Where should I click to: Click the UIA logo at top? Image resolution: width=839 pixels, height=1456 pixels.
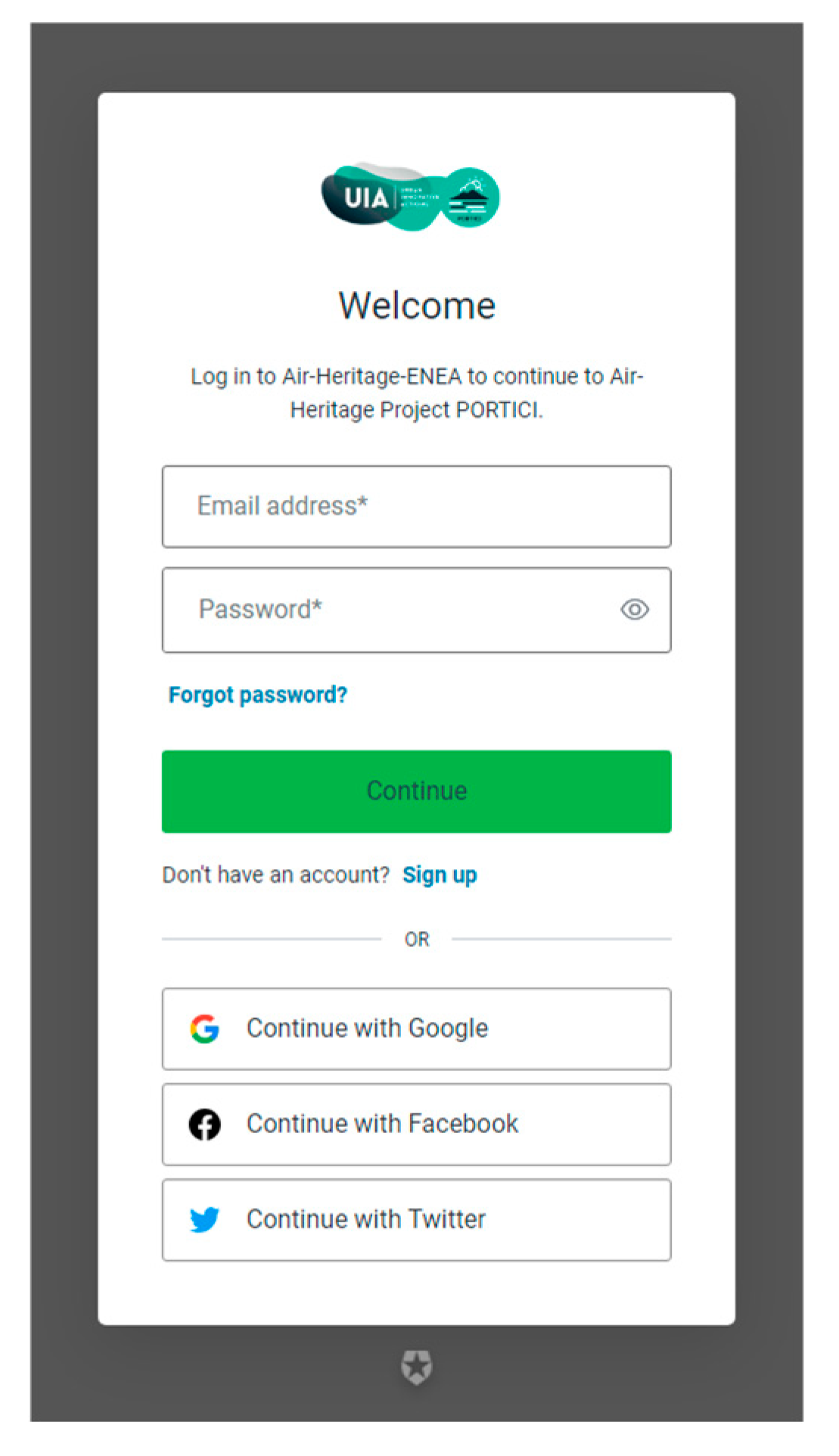(366, 198)
